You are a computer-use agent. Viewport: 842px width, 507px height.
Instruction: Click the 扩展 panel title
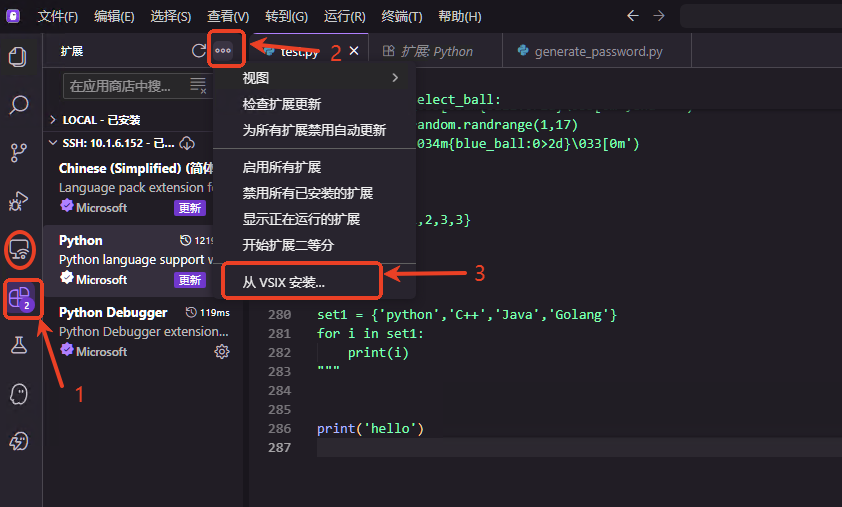[x=72, y=51]
